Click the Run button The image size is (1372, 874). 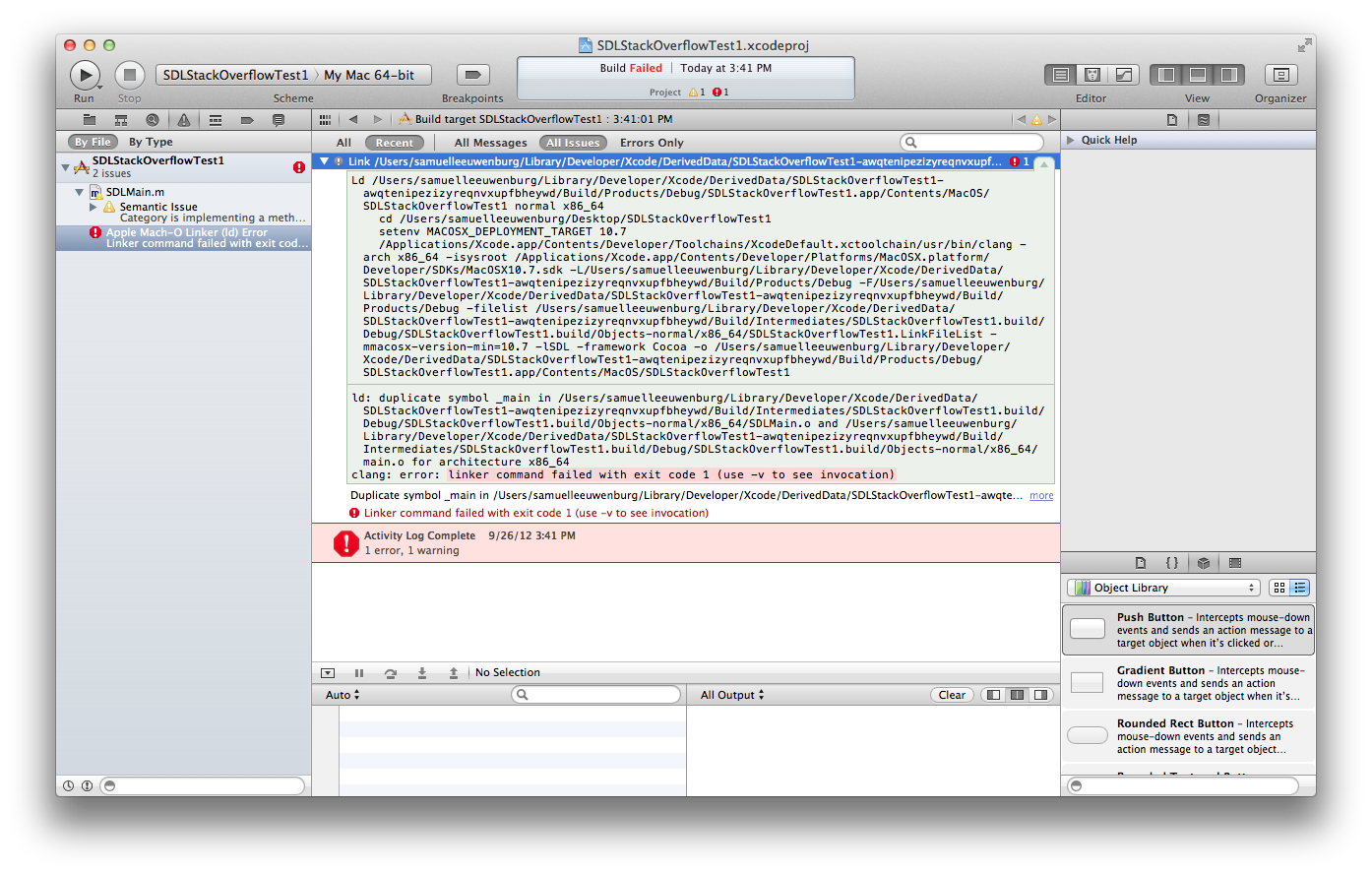[85, 75]
